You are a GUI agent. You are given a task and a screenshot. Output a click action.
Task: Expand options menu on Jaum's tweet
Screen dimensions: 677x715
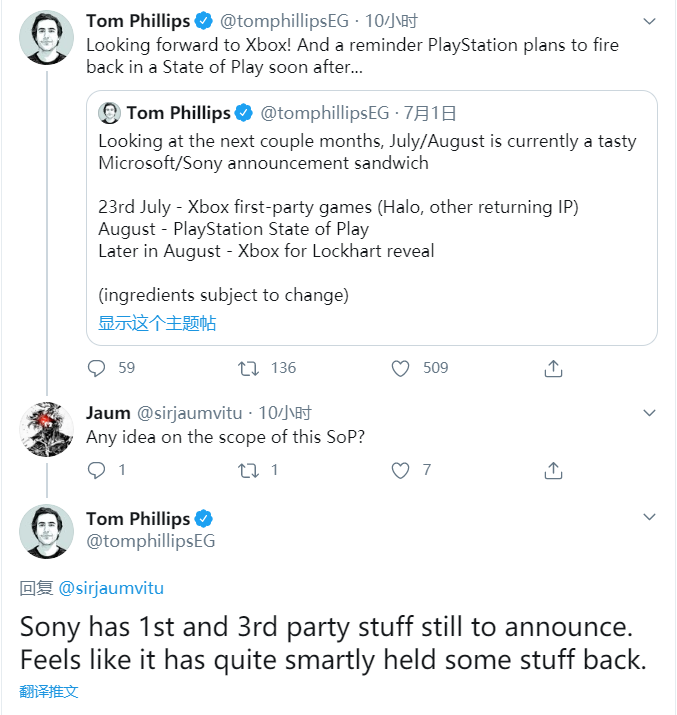coord(650,413)
